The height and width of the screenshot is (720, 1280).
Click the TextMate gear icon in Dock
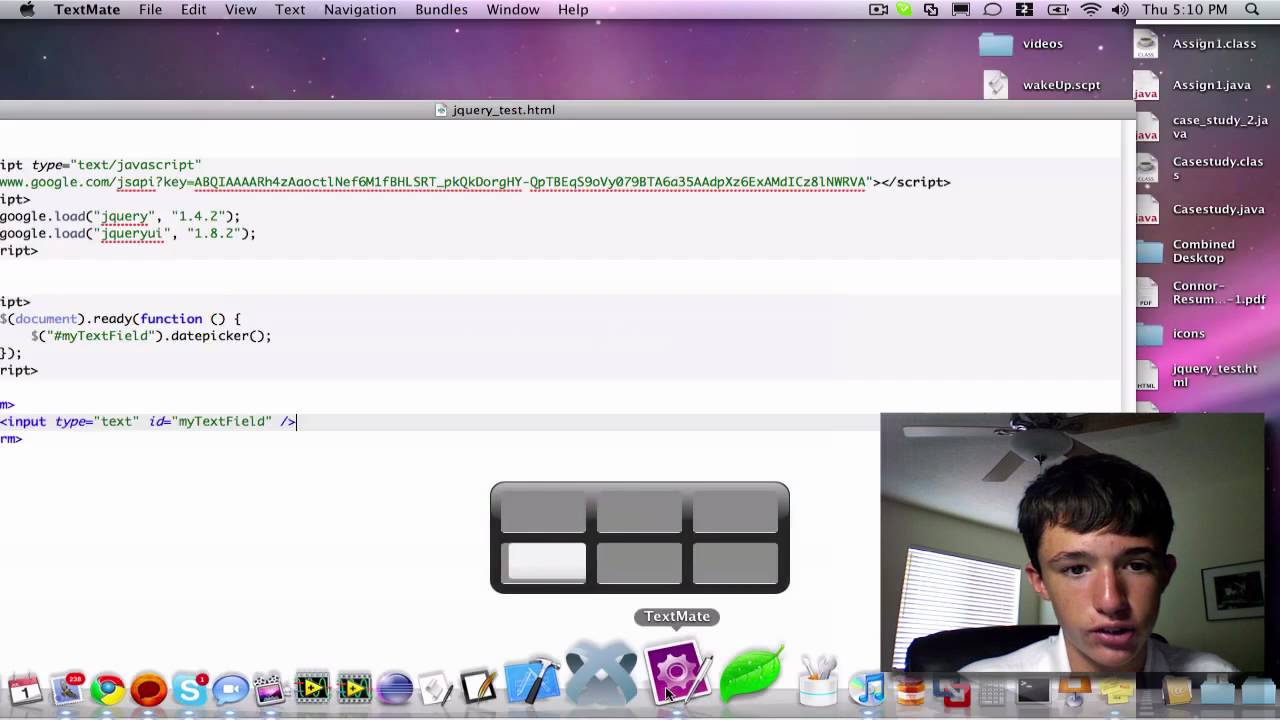(x=677, y=672)
